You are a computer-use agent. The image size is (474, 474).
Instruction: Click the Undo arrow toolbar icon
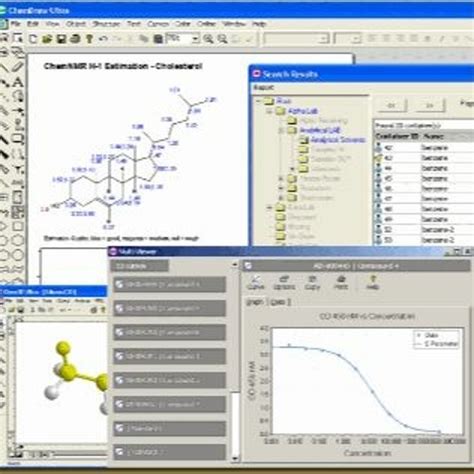pyautogui.click(x=103, y=39)
